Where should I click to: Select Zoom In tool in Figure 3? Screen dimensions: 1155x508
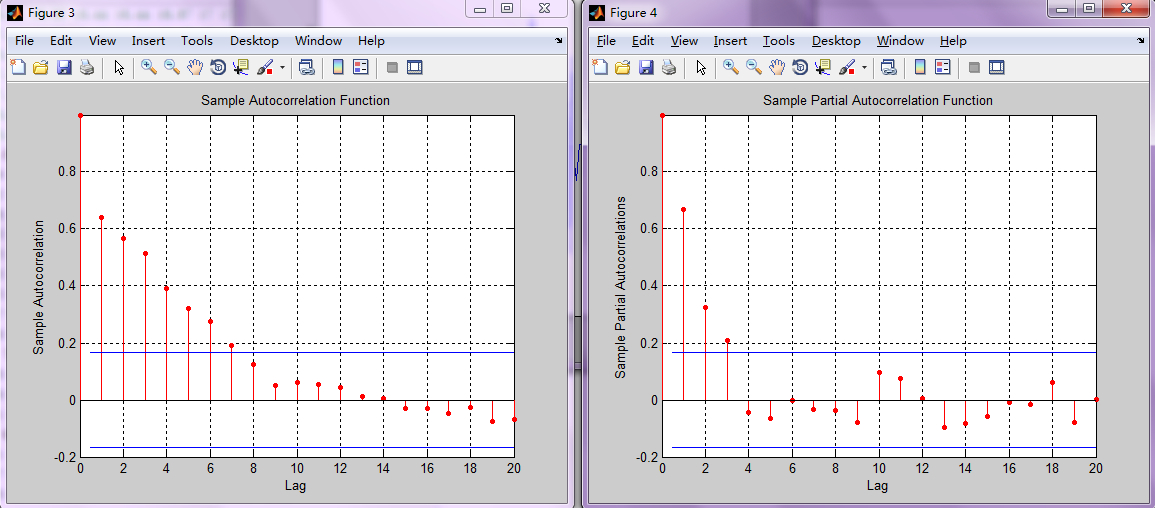pos(149,68)
